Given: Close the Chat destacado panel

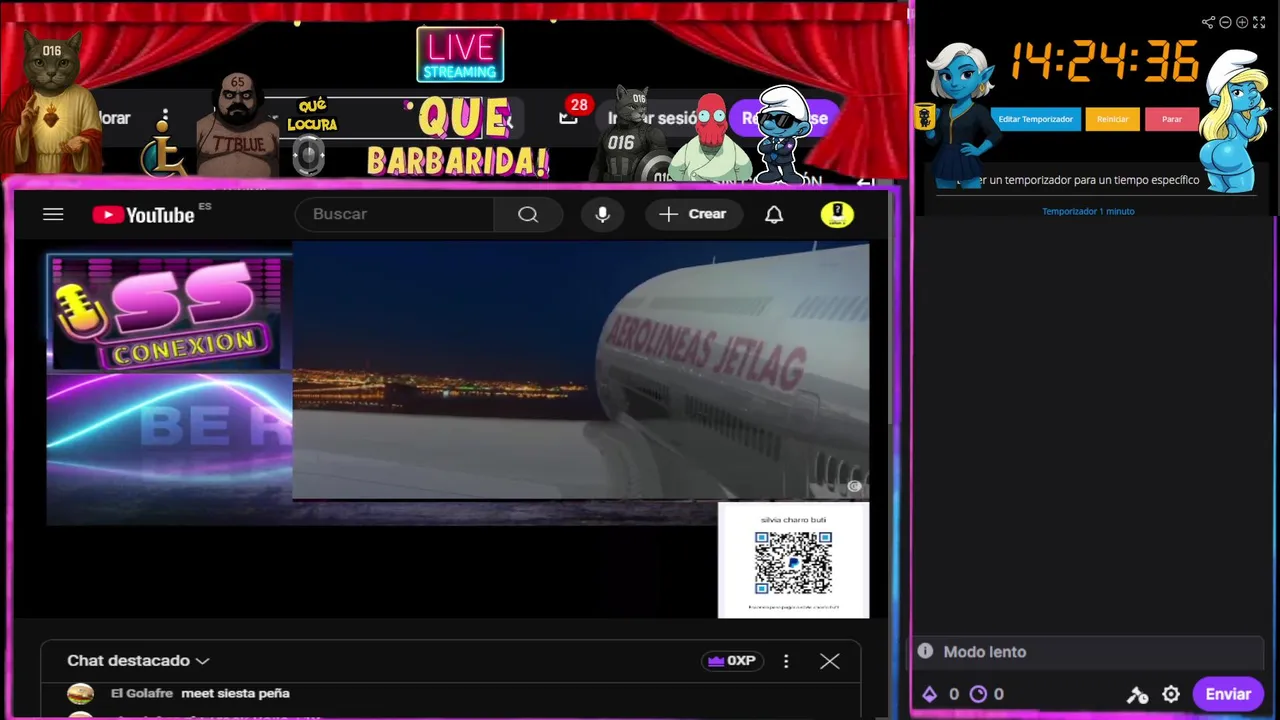Looking at the screenshot, I should pos(830,661).
